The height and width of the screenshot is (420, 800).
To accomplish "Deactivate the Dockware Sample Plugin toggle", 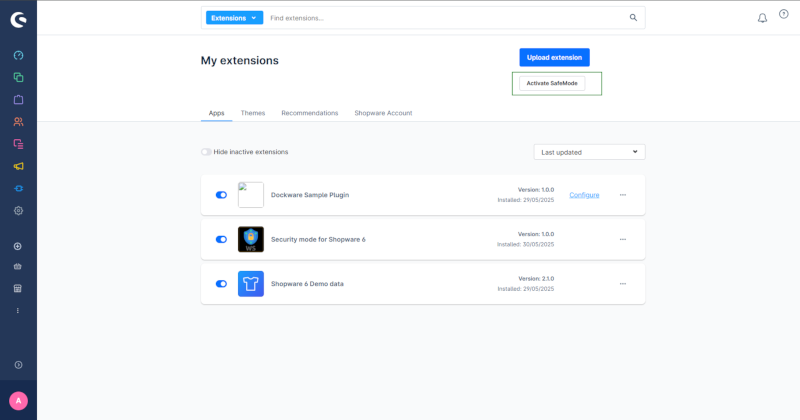I will click(x=221, y=195).
